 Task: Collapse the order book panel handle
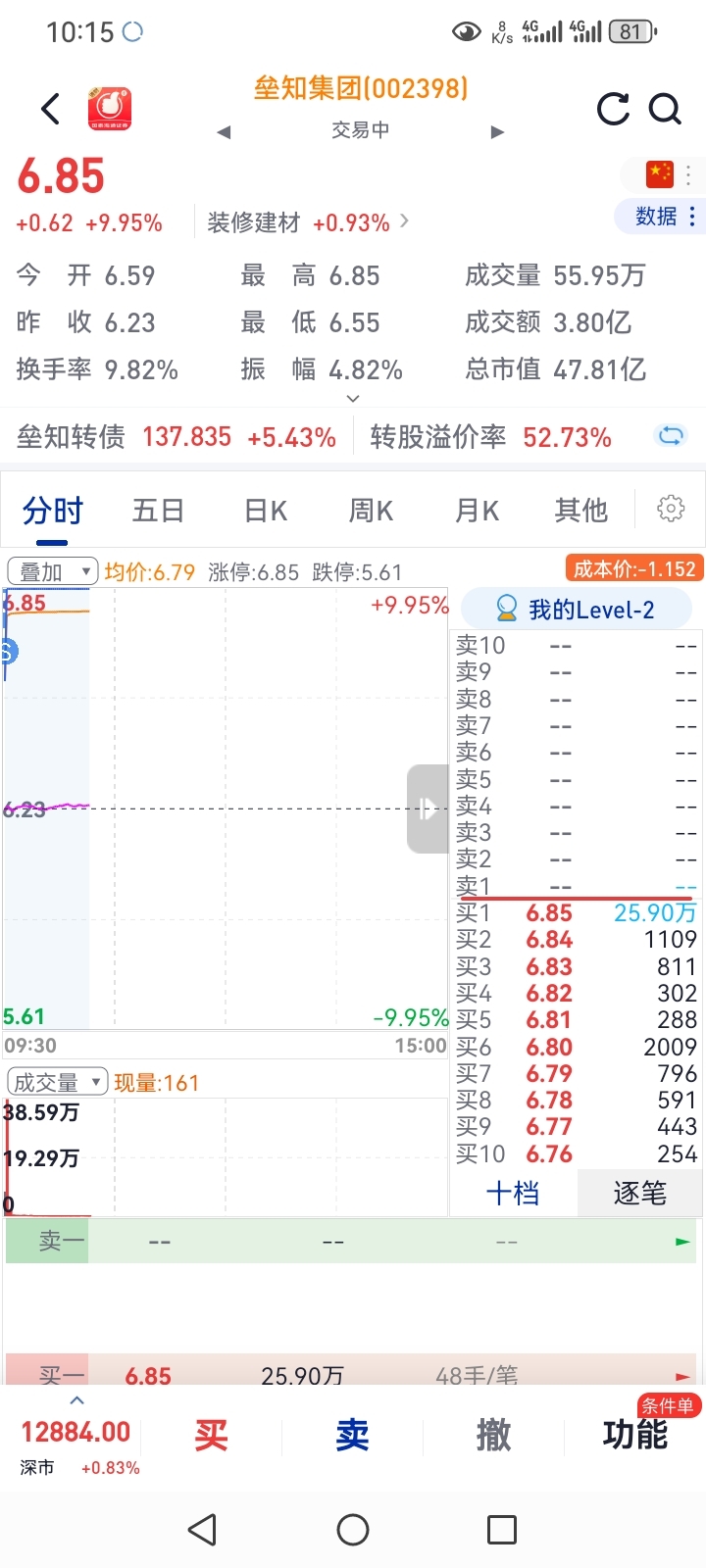[x=428, y=808]
